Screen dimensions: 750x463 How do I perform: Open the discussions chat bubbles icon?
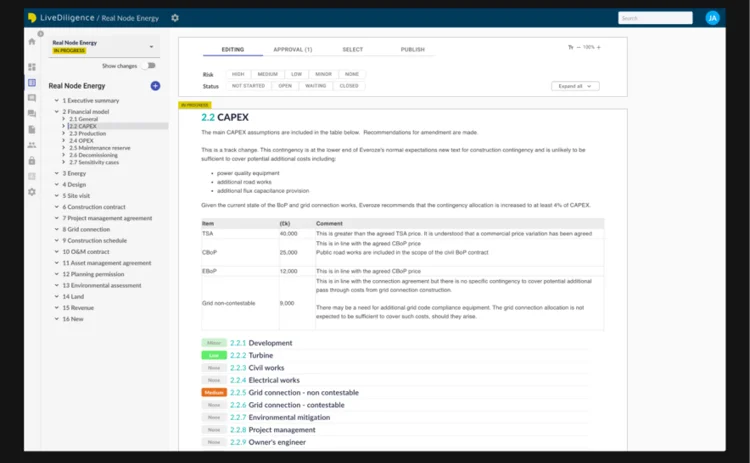pos(32,114)
